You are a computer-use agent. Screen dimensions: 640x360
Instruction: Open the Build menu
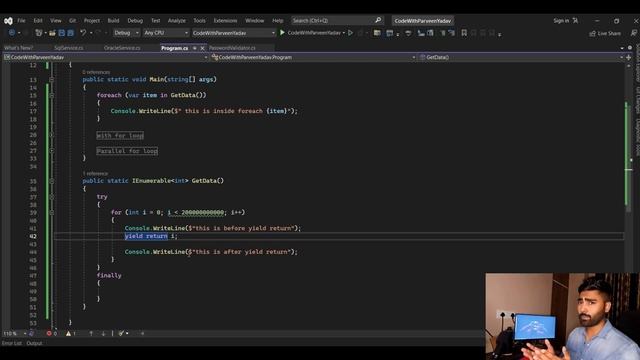click(x=113, y=20)
